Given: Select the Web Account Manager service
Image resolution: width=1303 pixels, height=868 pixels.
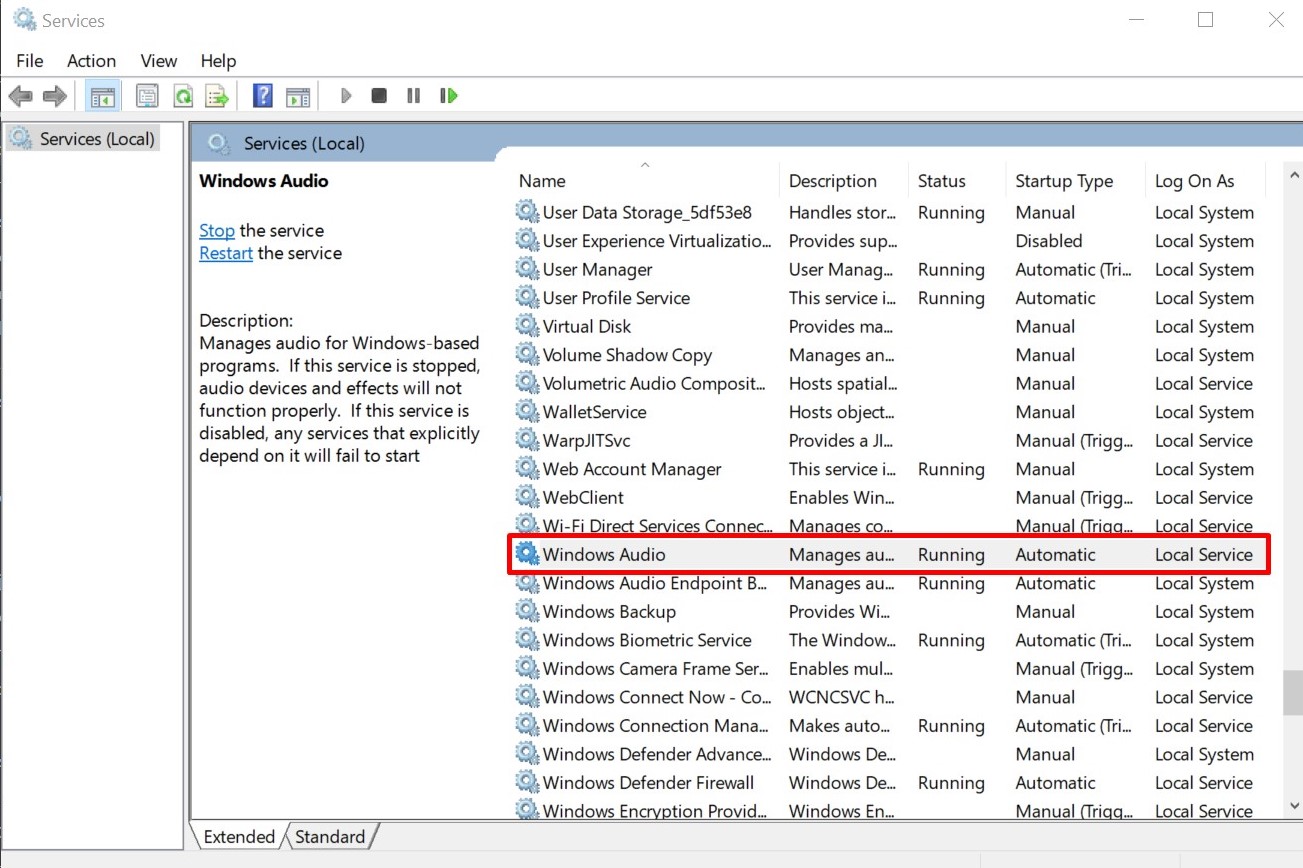Looking at the screenshot, I should (890, 469).
